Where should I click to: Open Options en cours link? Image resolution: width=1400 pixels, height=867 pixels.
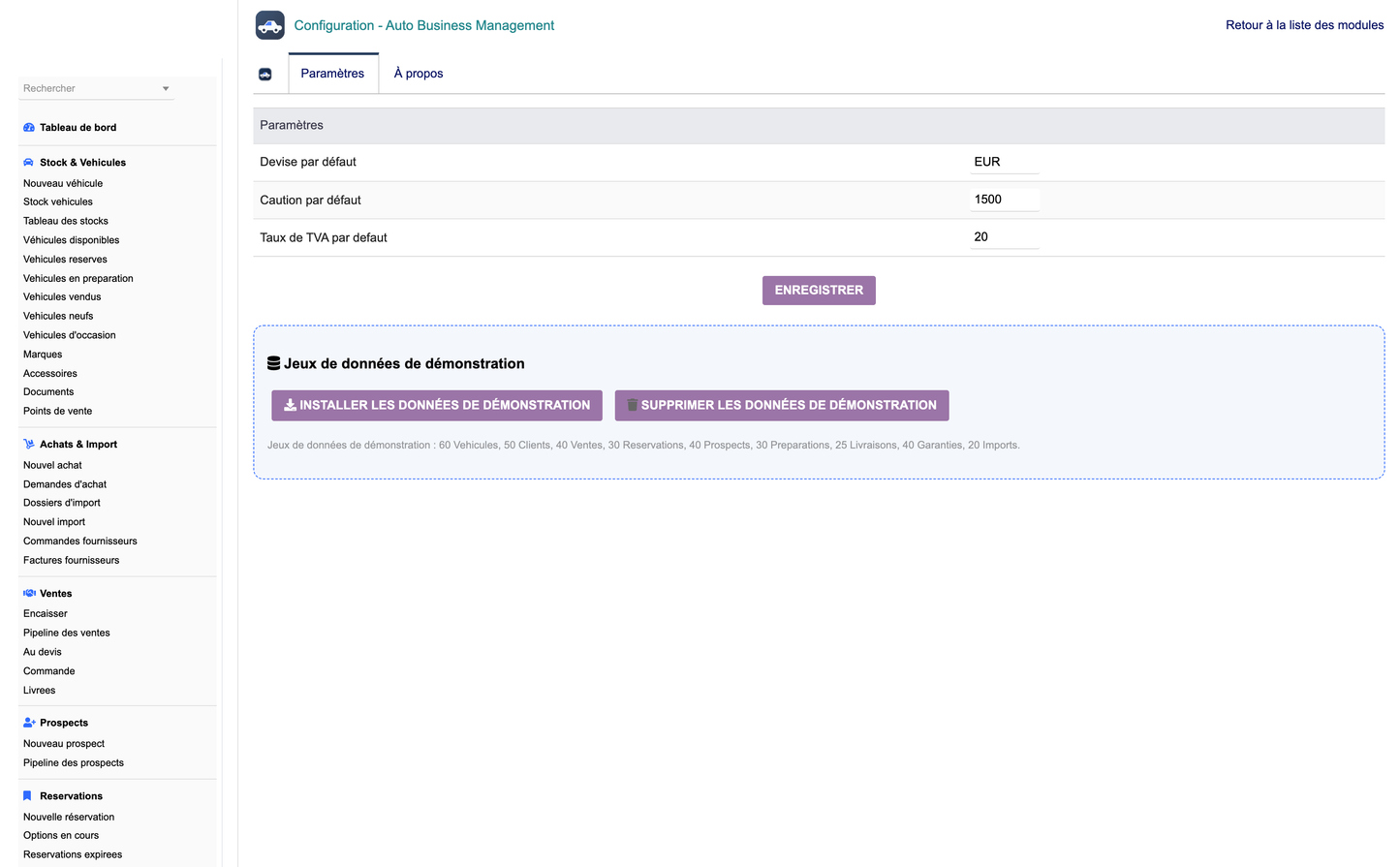[61, 836]
